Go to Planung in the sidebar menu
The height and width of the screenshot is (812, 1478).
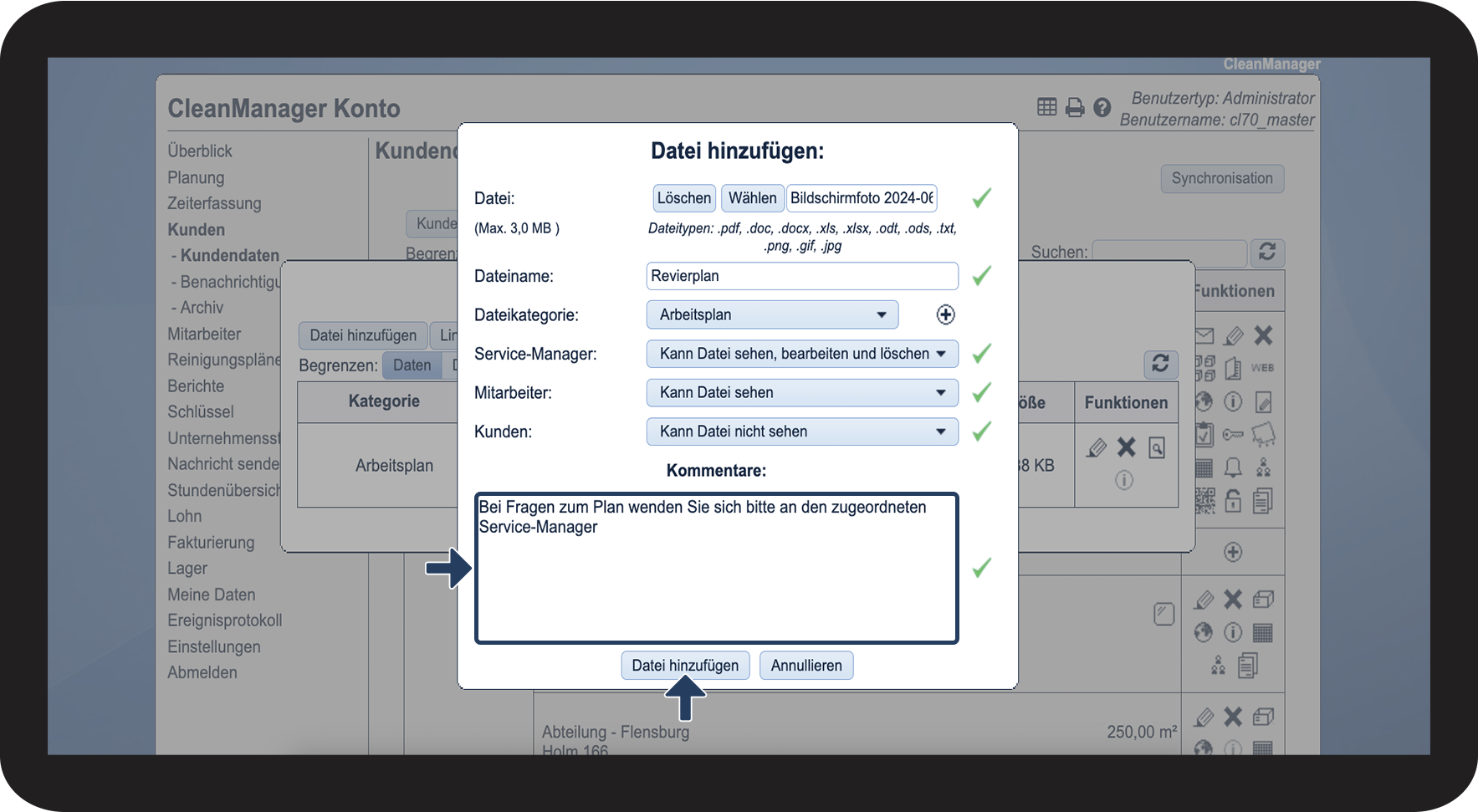[x=196, y=177]
